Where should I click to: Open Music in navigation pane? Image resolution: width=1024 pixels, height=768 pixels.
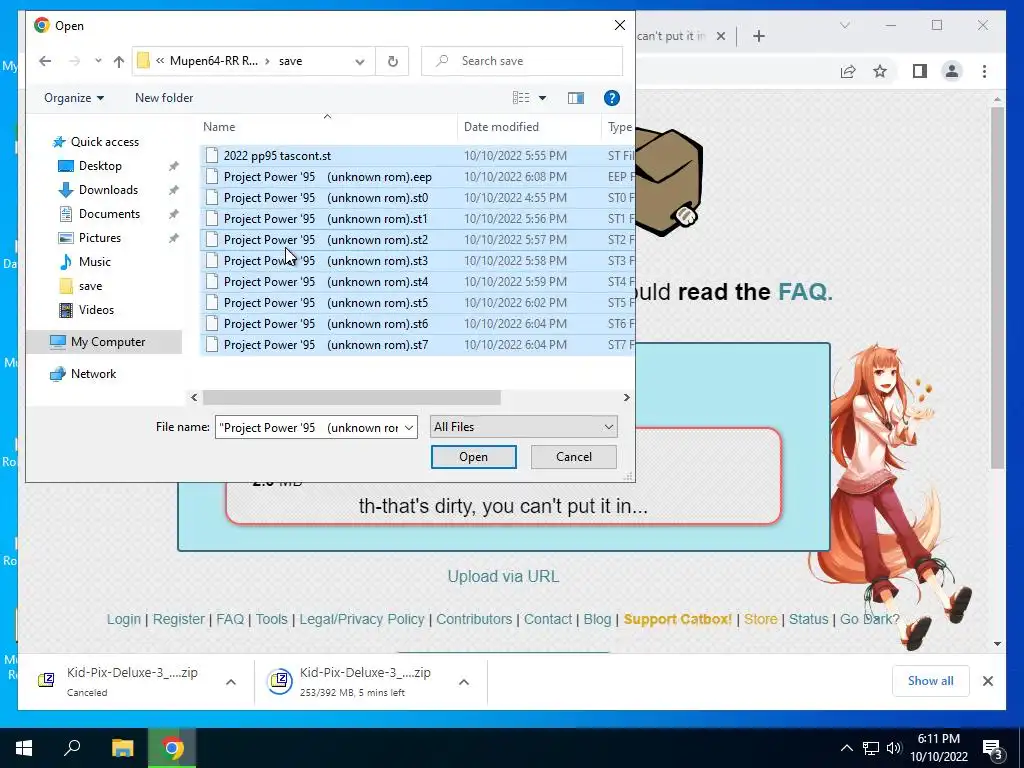[x=95, y=262]
